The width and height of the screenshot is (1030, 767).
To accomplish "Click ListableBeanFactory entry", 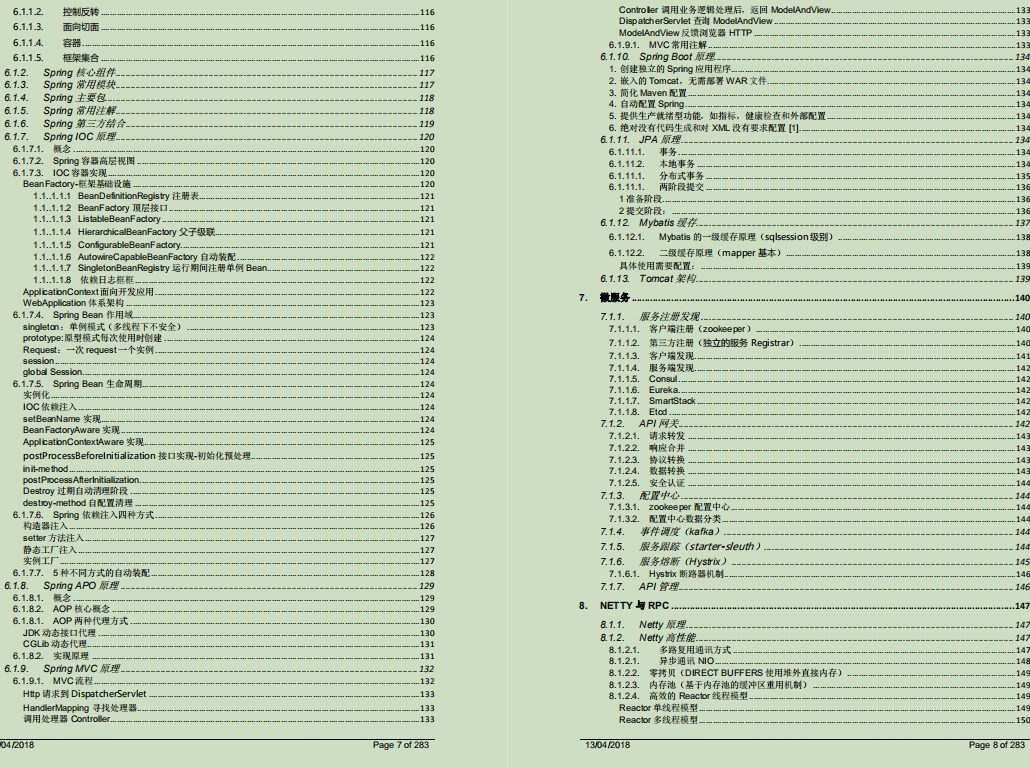I will tap(234, 219).
